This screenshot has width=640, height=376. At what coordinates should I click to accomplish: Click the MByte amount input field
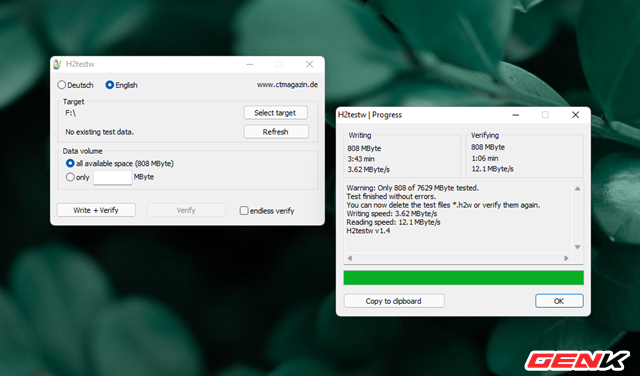tap(113, 178)
